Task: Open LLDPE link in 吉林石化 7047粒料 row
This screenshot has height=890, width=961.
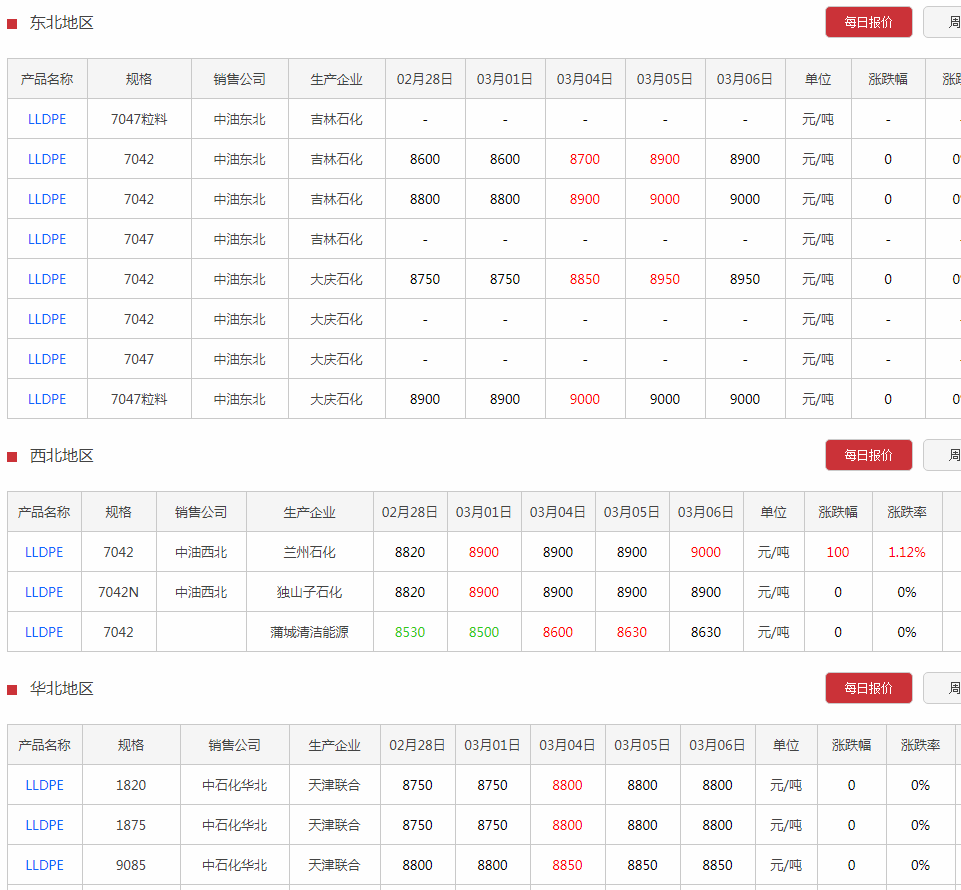Action: 47,120
